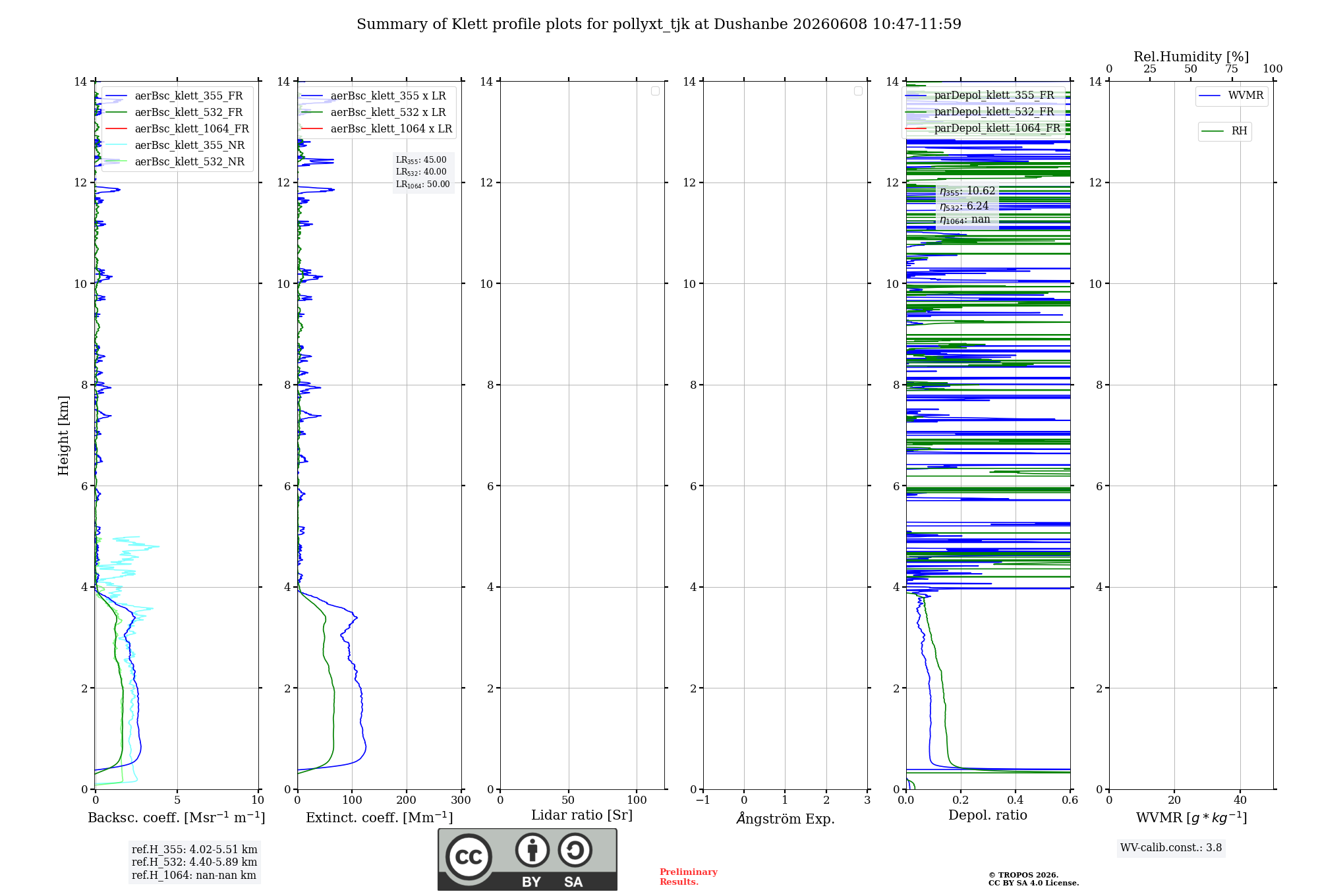Image resolution: width=1318 pixels, height=896 pixels.
Task: Click the empty legend box in Lidar ratio panel
Action: click(655, 91)
